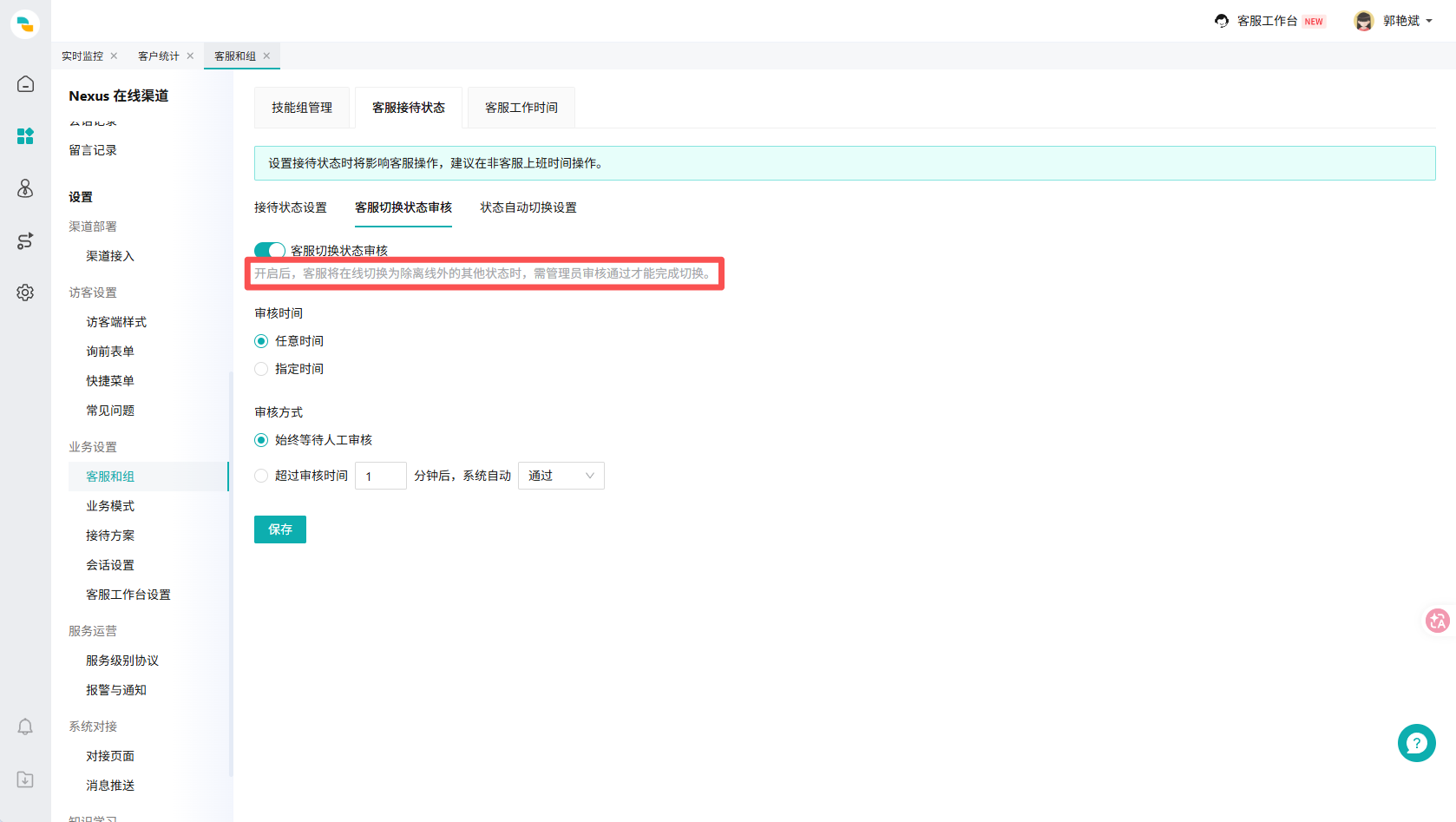Screen dimensions: 1456x822
Task: Click the app logo at top left
Action: (25, 24)
